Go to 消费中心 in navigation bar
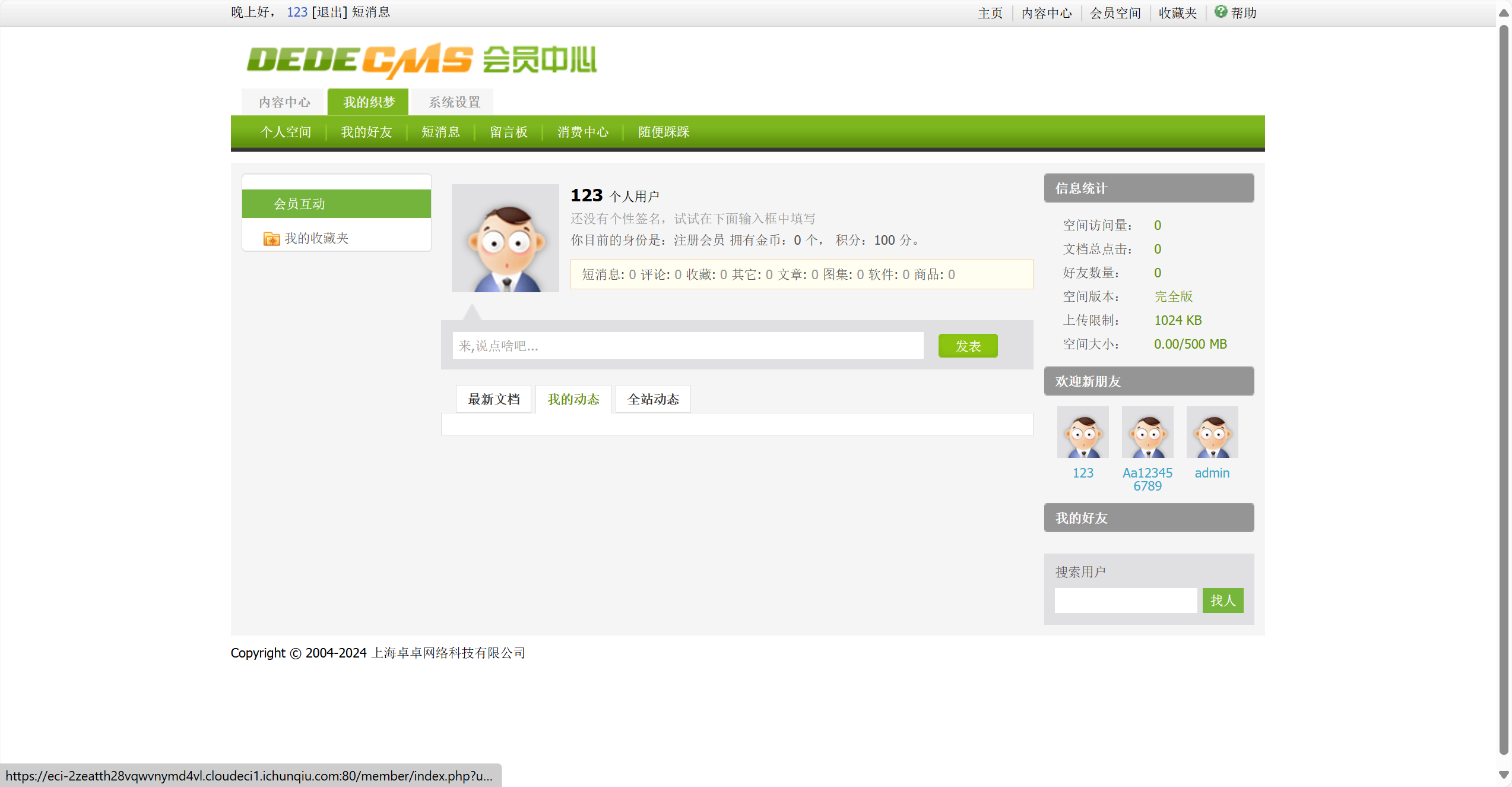This screenshot has width=1512, height=787. [x=582, y=132]
